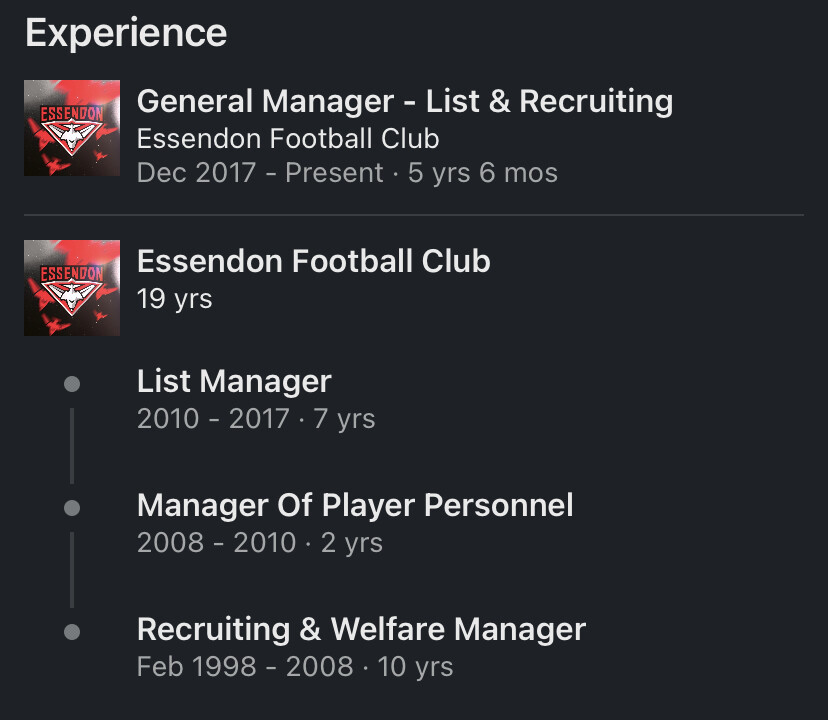Click the Essendon logo beside General Manager role

click(72, 128)
